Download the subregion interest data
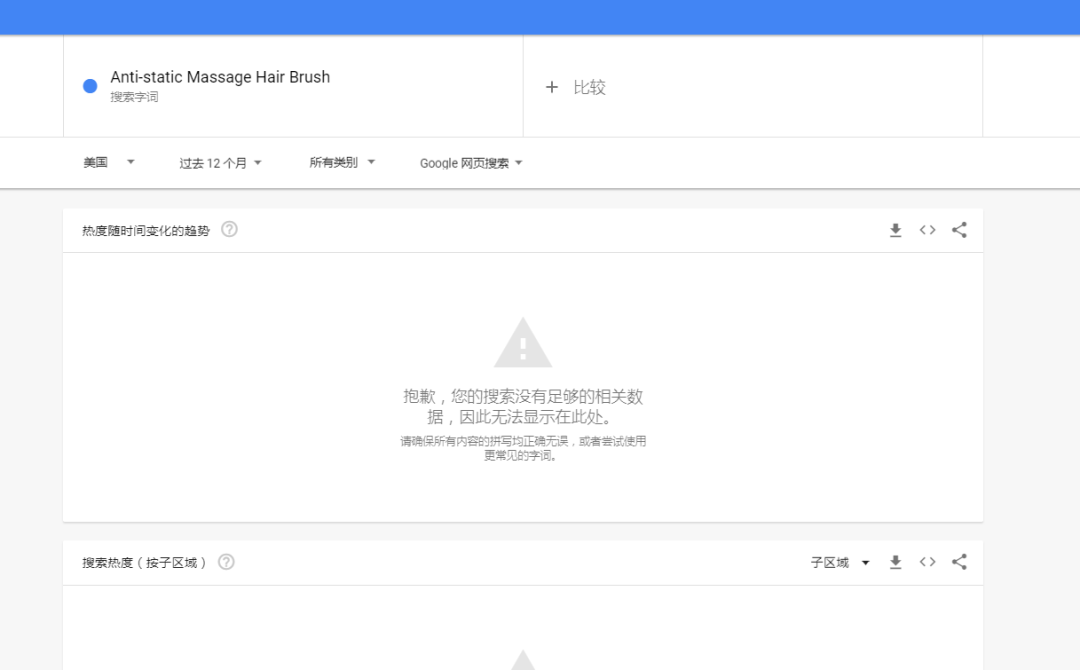 coord(895,563)
